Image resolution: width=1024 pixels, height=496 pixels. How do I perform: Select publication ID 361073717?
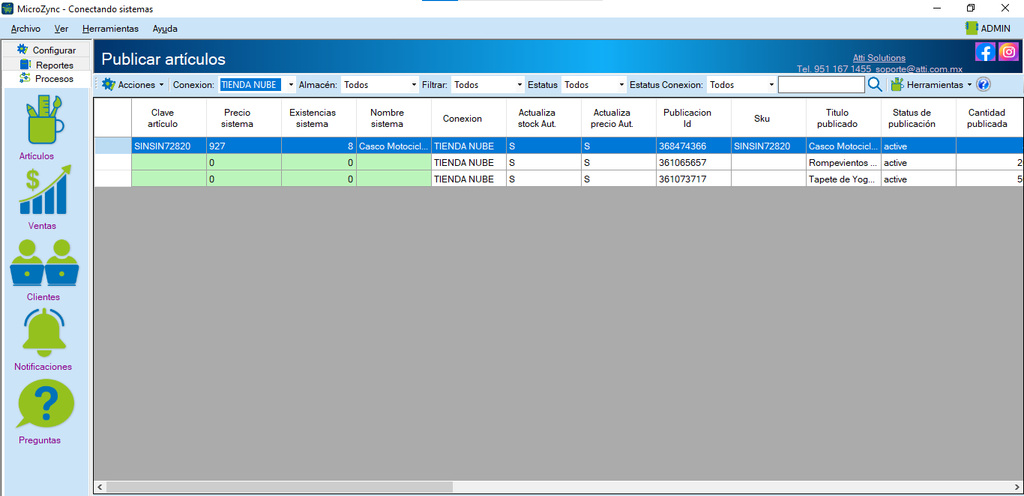point(694,179)
